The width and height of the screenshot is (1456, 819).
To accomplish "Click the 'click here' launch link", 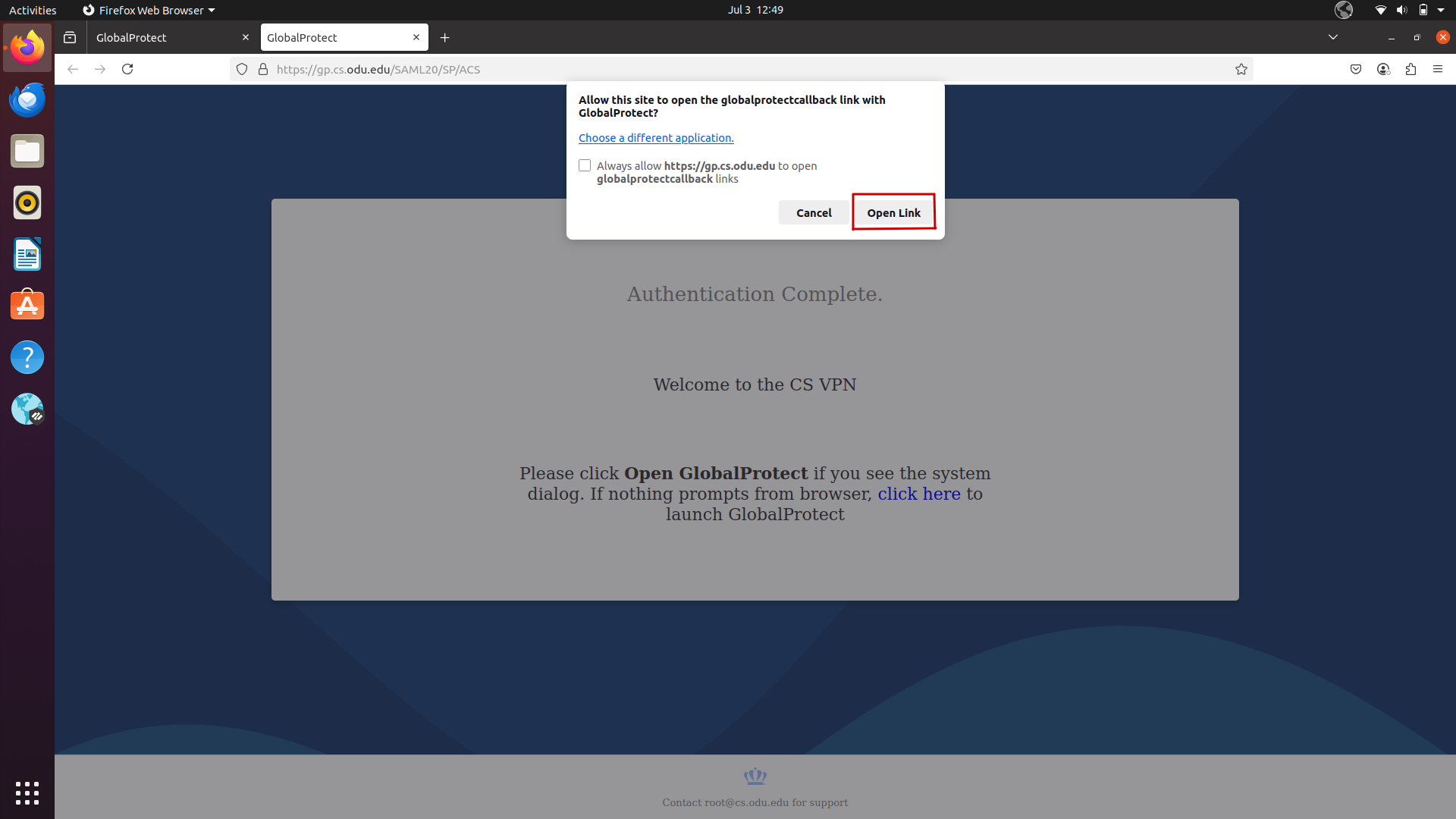I will 919,494.
